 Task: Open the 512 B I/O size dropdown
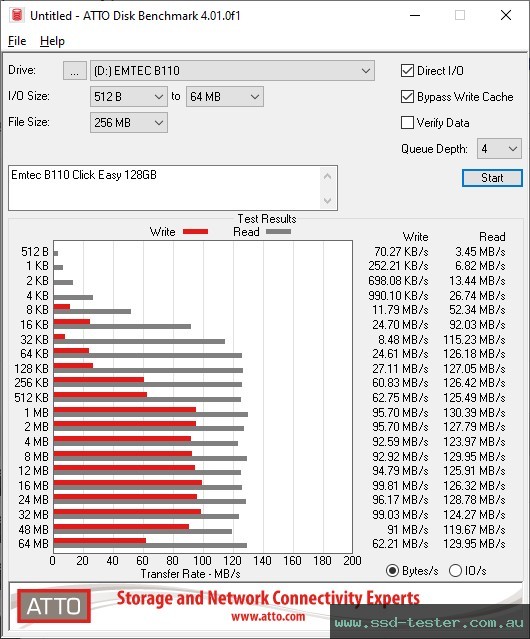click(129, 97)
